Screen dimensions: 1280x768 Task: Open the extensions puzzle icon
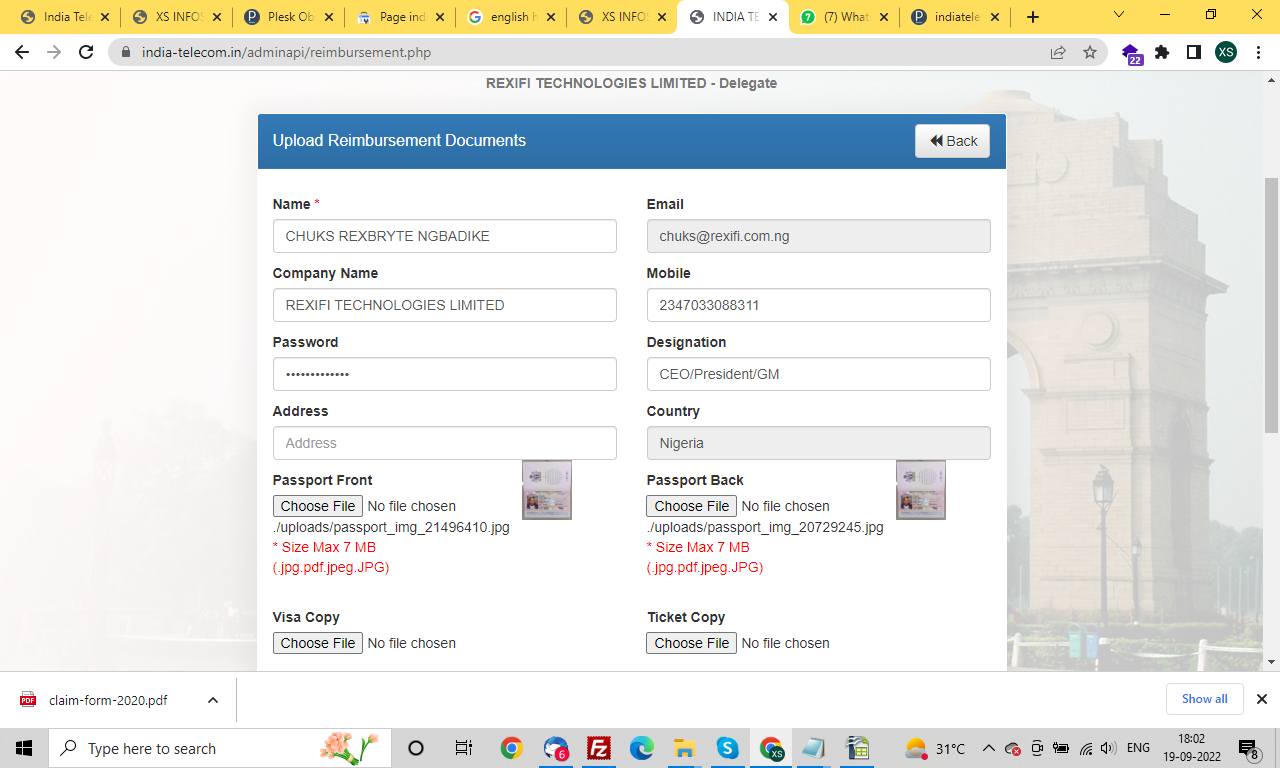tap(1162, 52)
